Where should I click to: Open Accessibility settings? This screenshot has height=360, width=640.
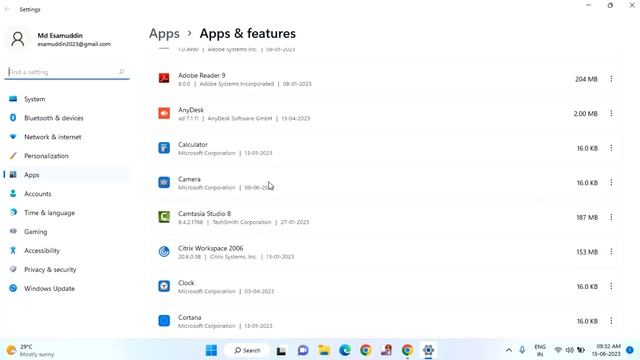(67, 251)
